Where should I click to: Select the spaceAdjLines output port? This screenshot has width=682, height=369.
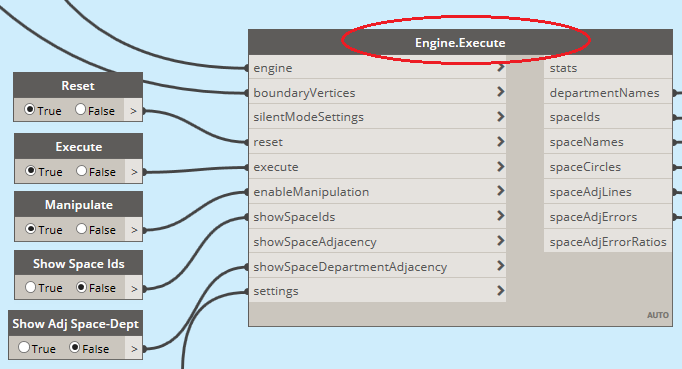click(x=608, y=192)
